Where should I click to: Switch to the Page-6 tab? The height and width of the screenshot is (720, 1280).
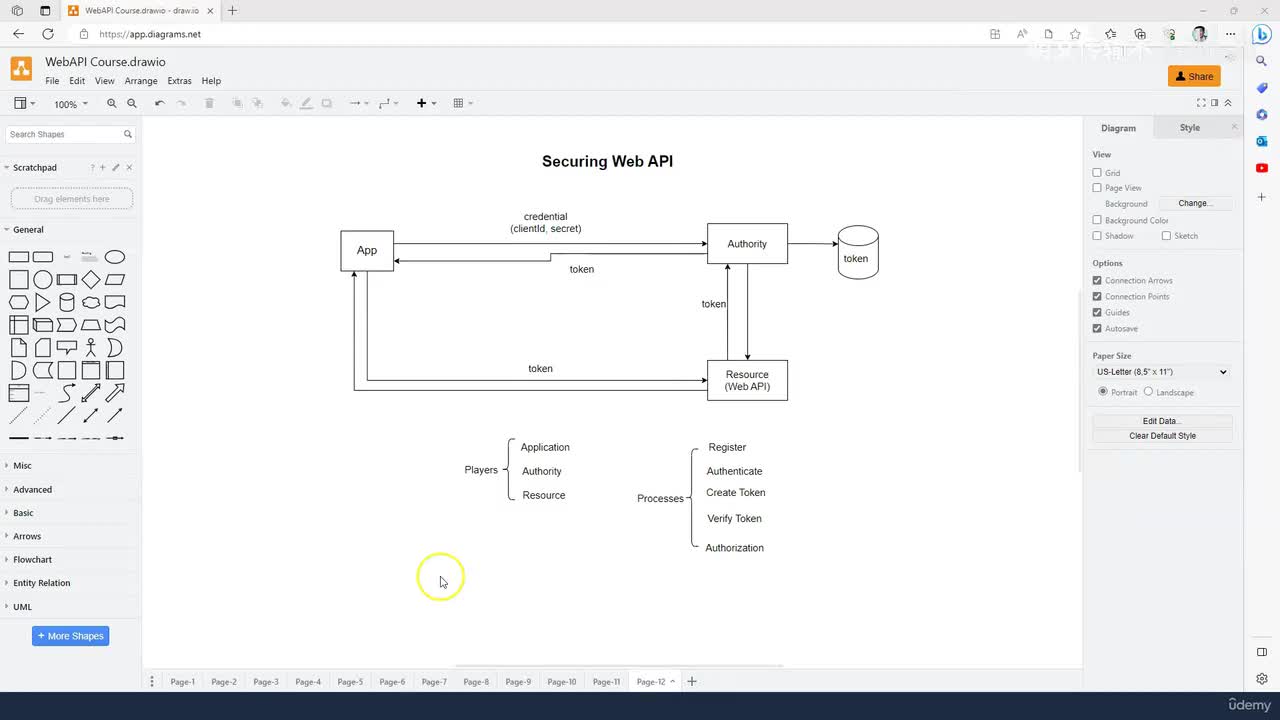coord(392,682)
